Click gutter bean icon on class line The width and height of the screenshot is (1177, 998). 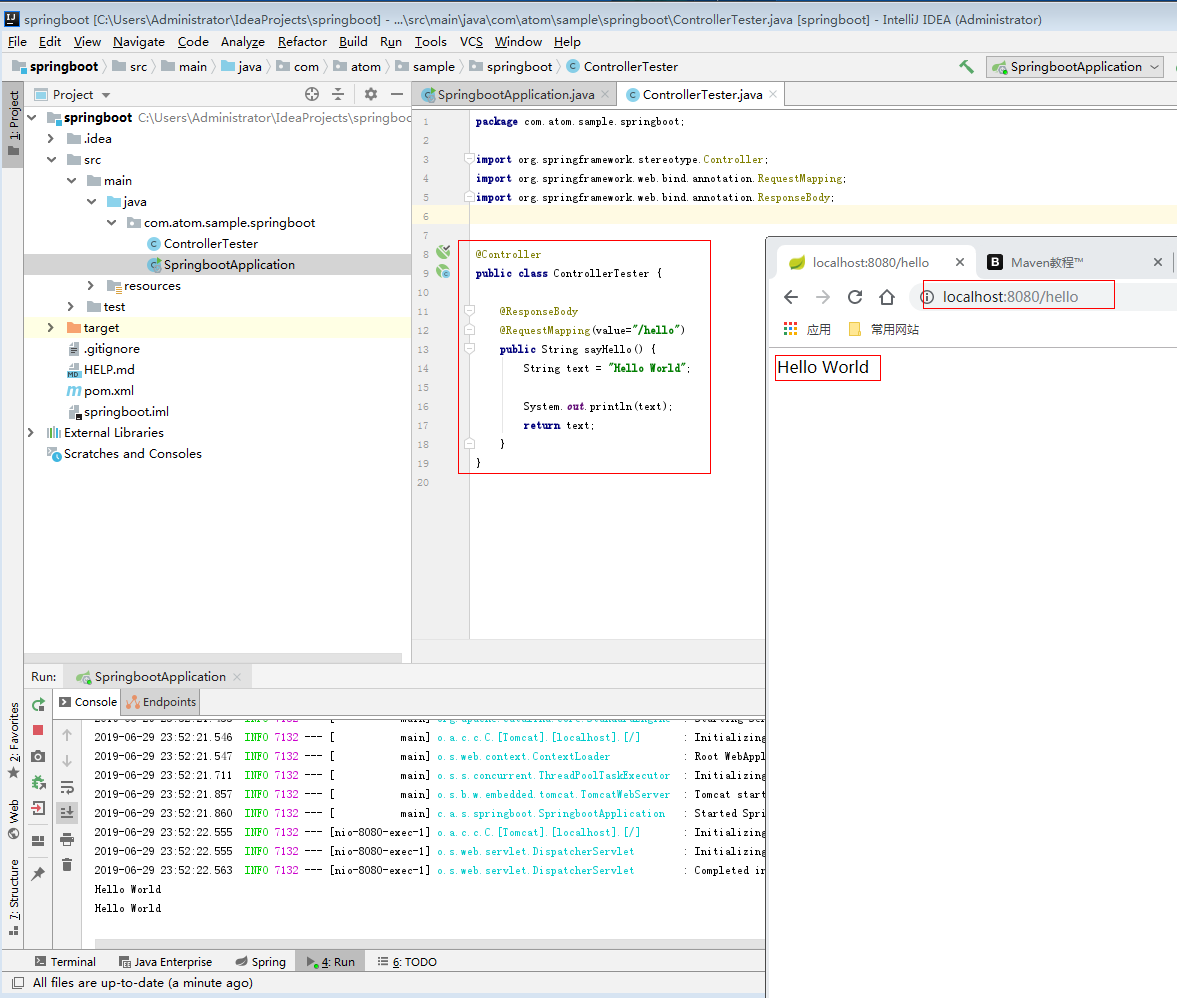(444, 272)
